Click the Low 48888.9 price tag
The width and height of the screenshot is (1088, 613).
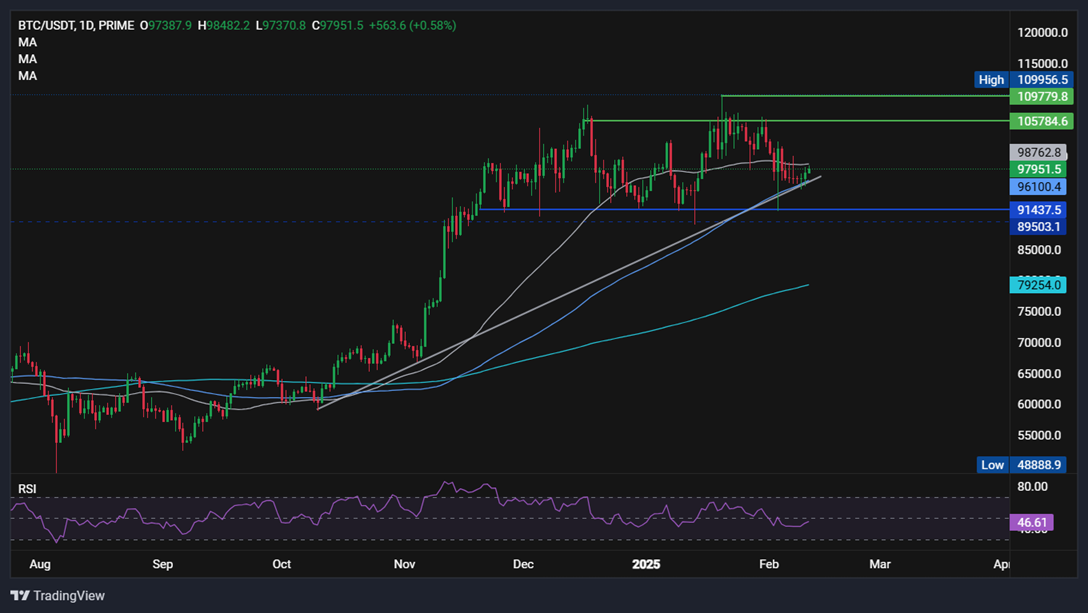pyautogui.click(x=1025, y=465)
